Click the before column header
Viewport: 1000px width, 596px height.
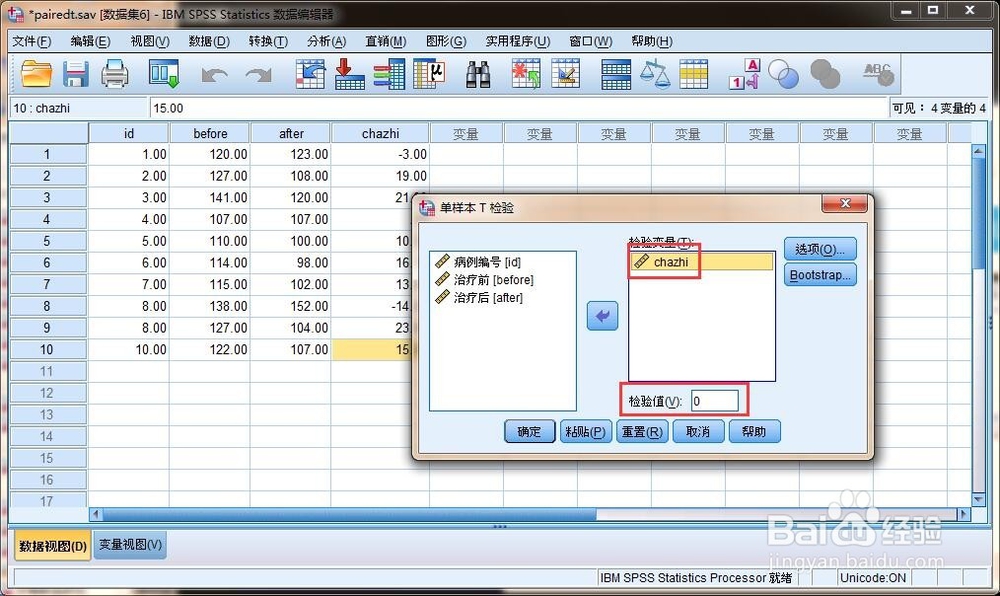pos(210,133)
